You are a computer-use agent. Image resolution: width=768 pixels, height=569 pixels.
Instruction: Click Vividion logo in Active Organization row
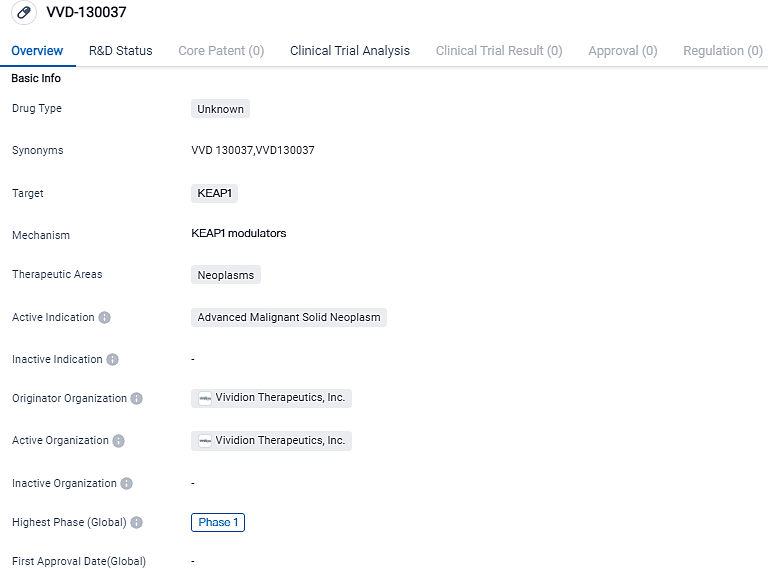pos(205,441)
